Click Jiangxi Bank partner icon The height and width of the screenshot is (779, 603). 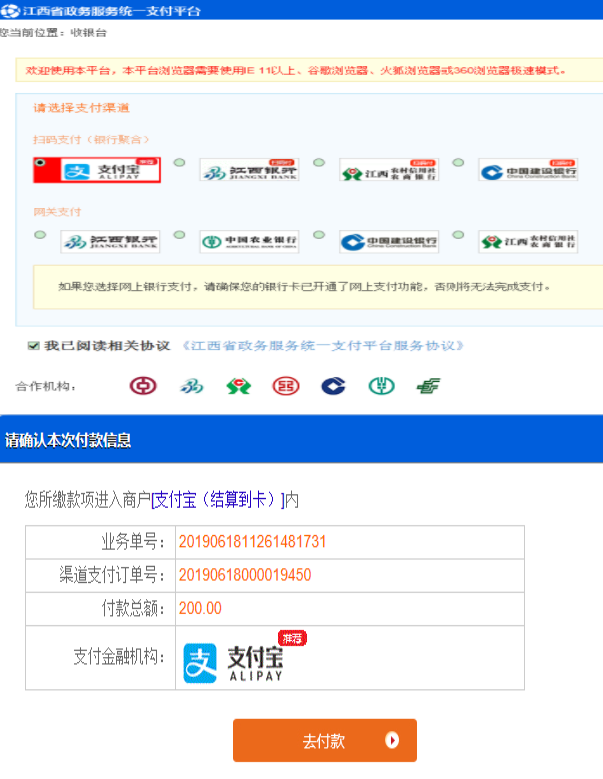(x=192, y=386)
